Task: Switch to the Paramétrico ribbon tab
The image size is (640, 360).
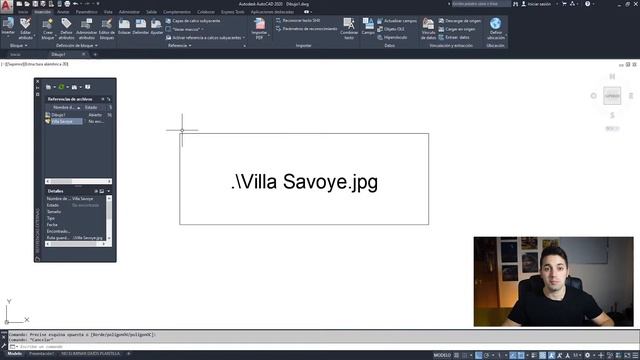Action: tap(87, 12)
